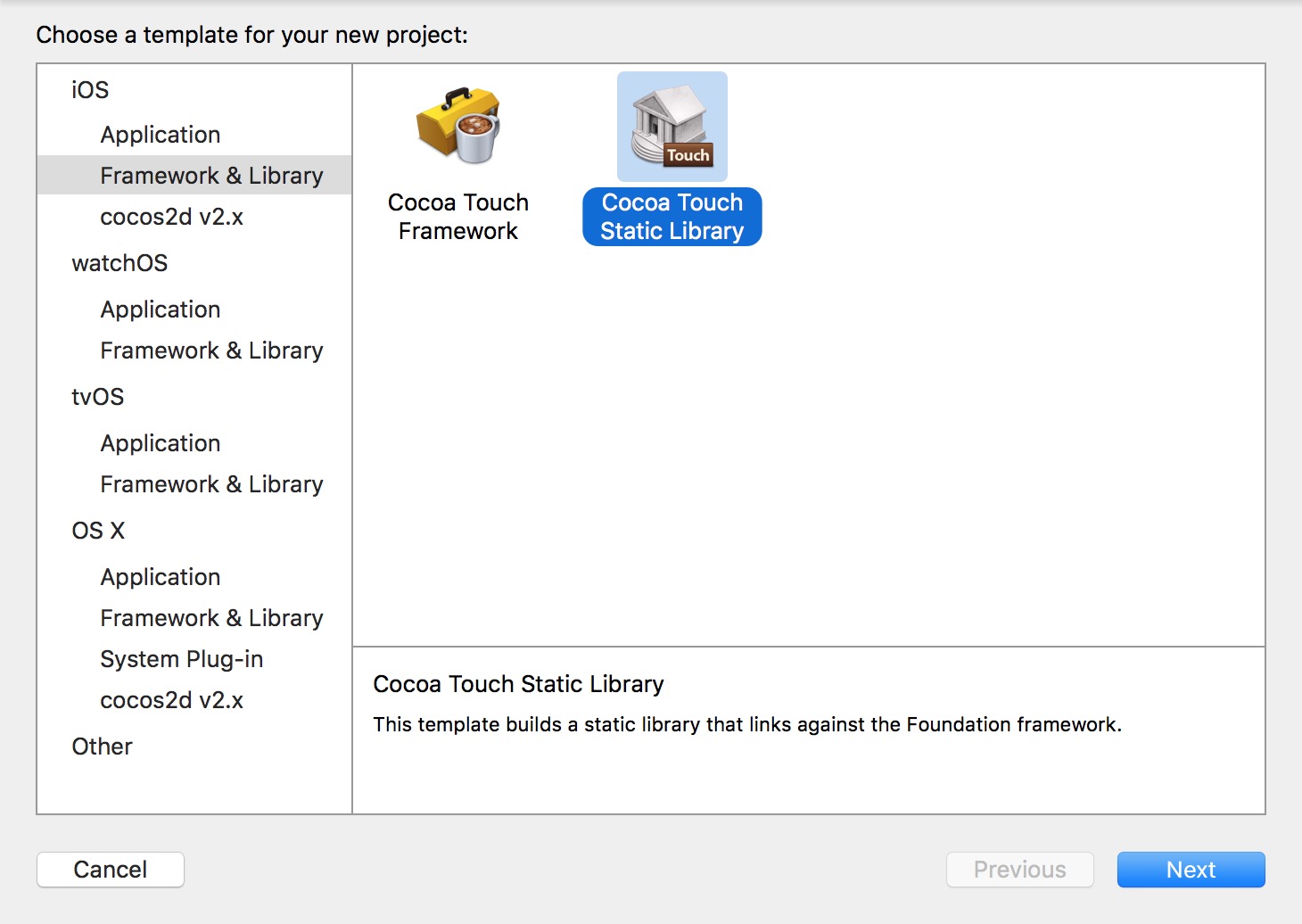Select the Cocoa Touch Static Library icon

coord(672,127)
